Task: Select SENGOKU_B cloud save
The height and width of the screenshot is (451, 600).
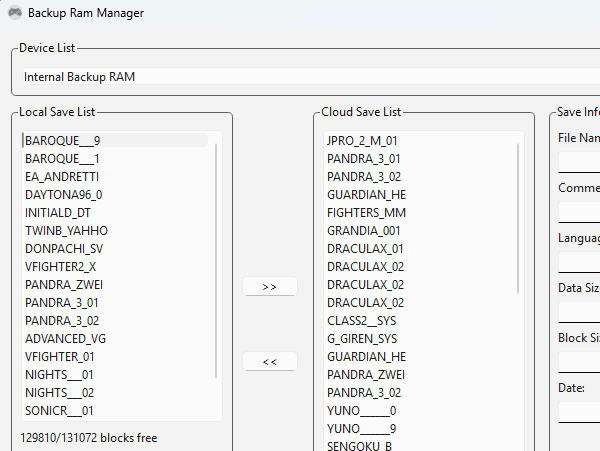Action: pos(417,446)
